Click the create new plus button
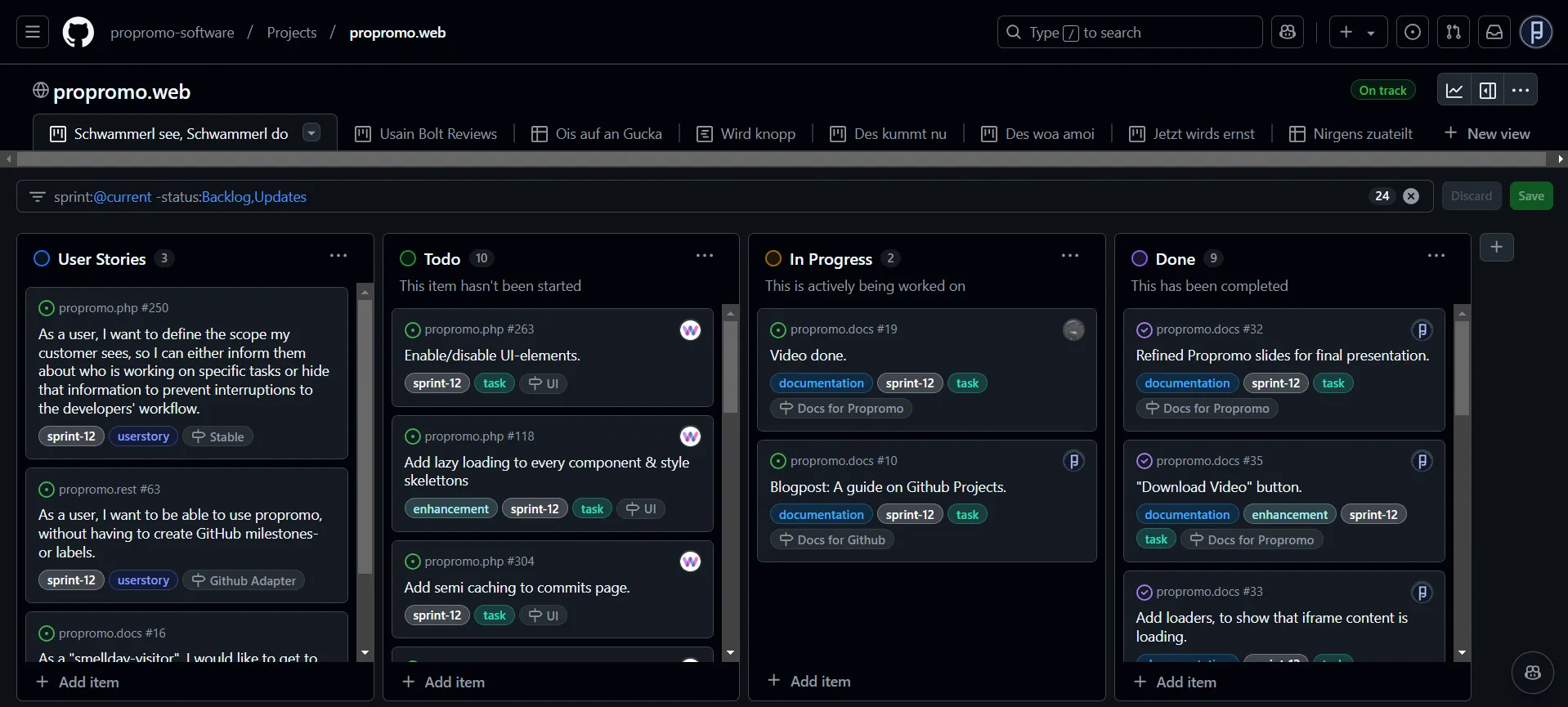Screen dimensions: 1568x707 [1346, 33]
